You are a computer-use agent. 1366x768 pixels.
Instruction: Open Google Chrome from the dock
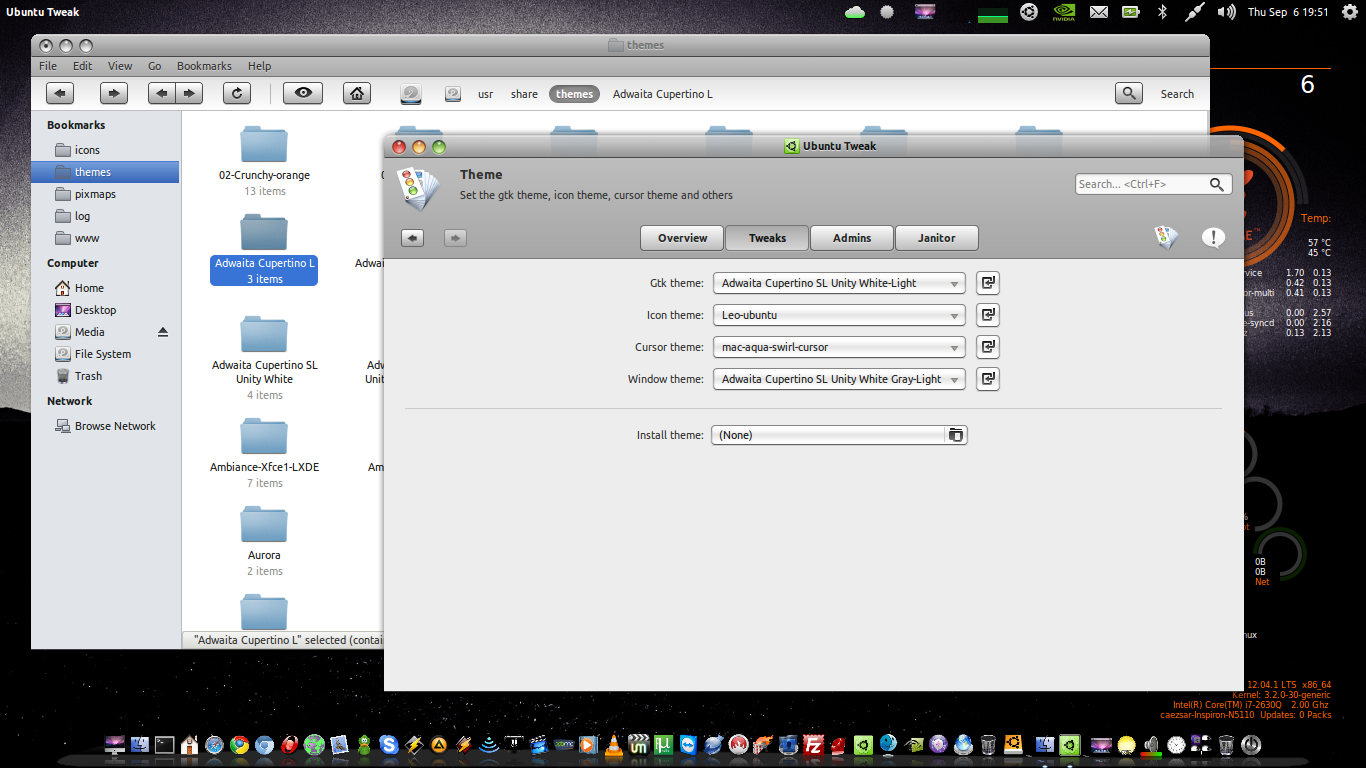coord(239,745)
